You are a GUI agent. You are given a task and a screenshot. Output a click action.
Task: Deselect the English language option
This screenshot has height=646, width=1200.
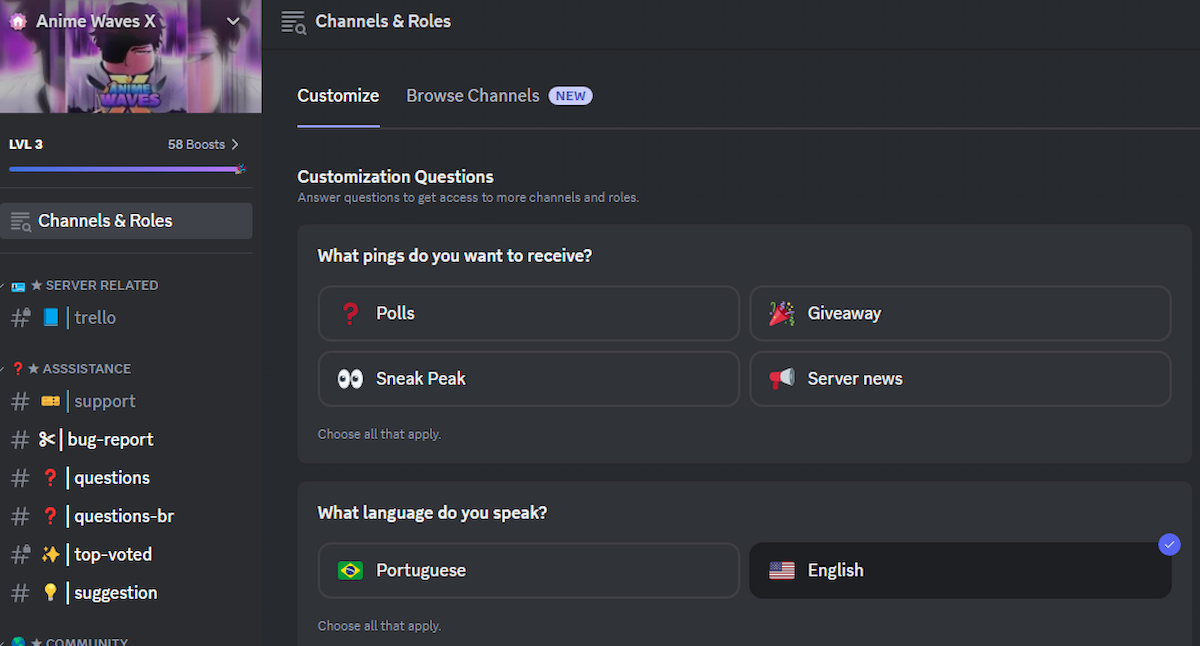pos(960,571)
